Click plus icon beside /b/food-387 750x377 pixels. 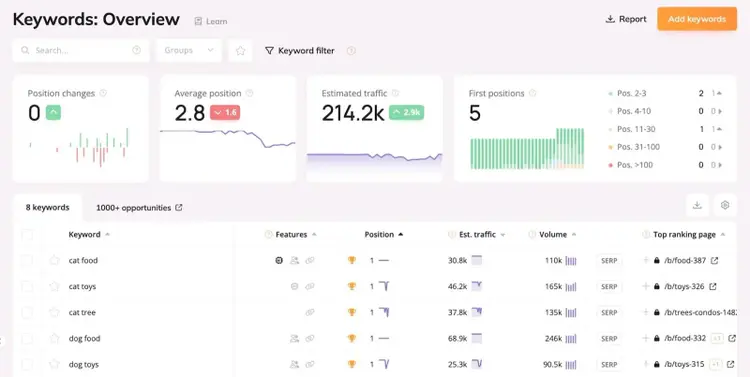click(646, 260)
